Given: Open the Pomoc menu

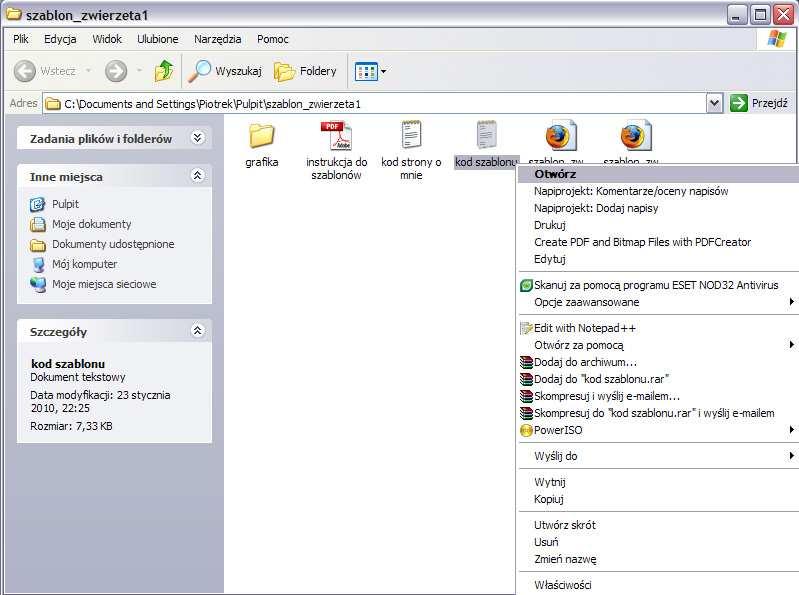Looking at the screenshot, I should click(x=273, y=39).
